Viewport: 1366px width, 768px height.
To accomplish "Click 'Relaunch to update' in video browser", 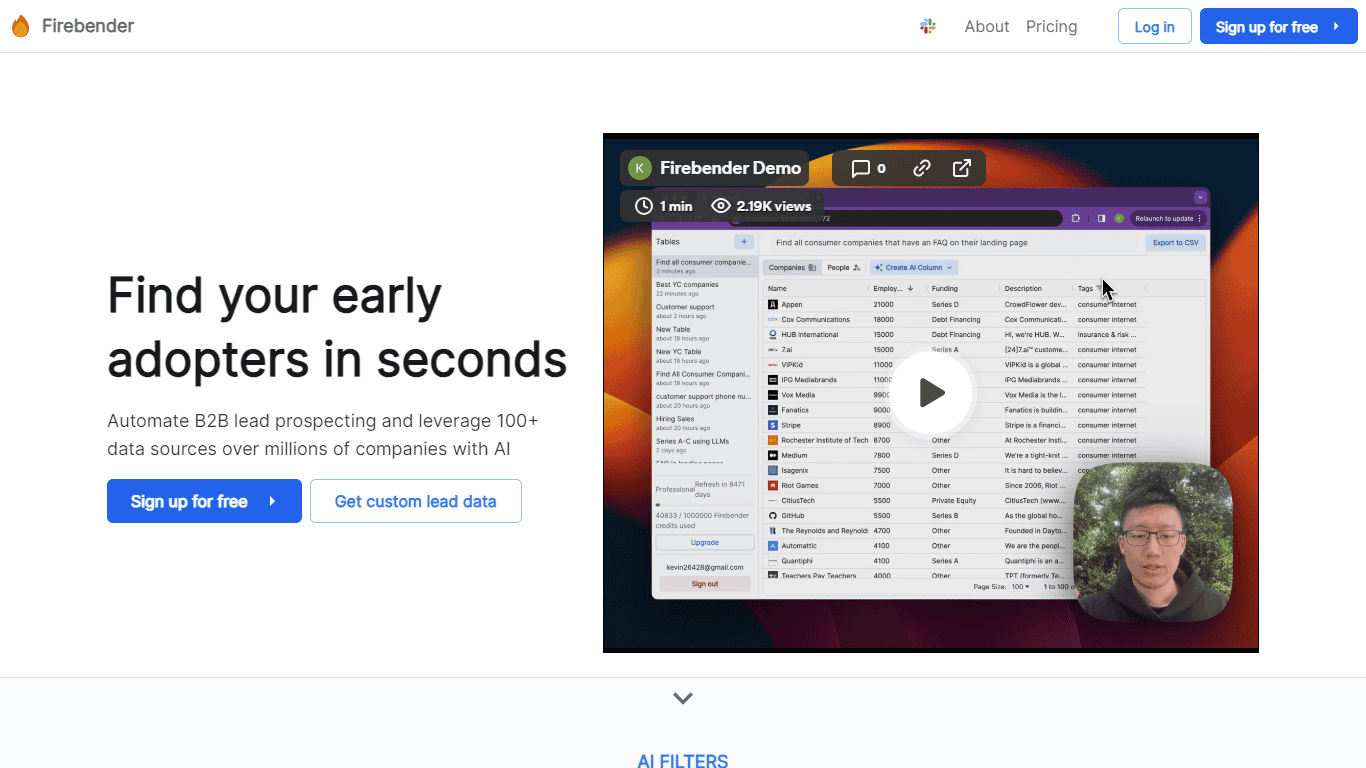I will pyautogui.click(x=1168, y=218).
